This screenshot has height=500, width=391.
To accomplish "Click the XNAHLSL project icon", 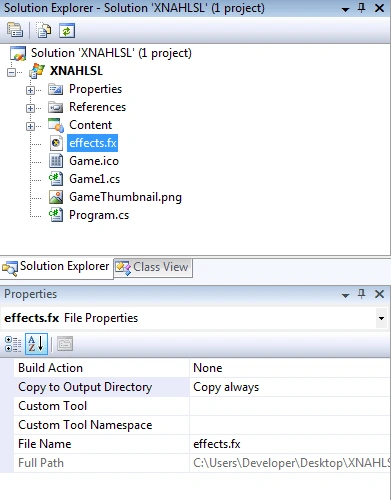I will (37, 71).
